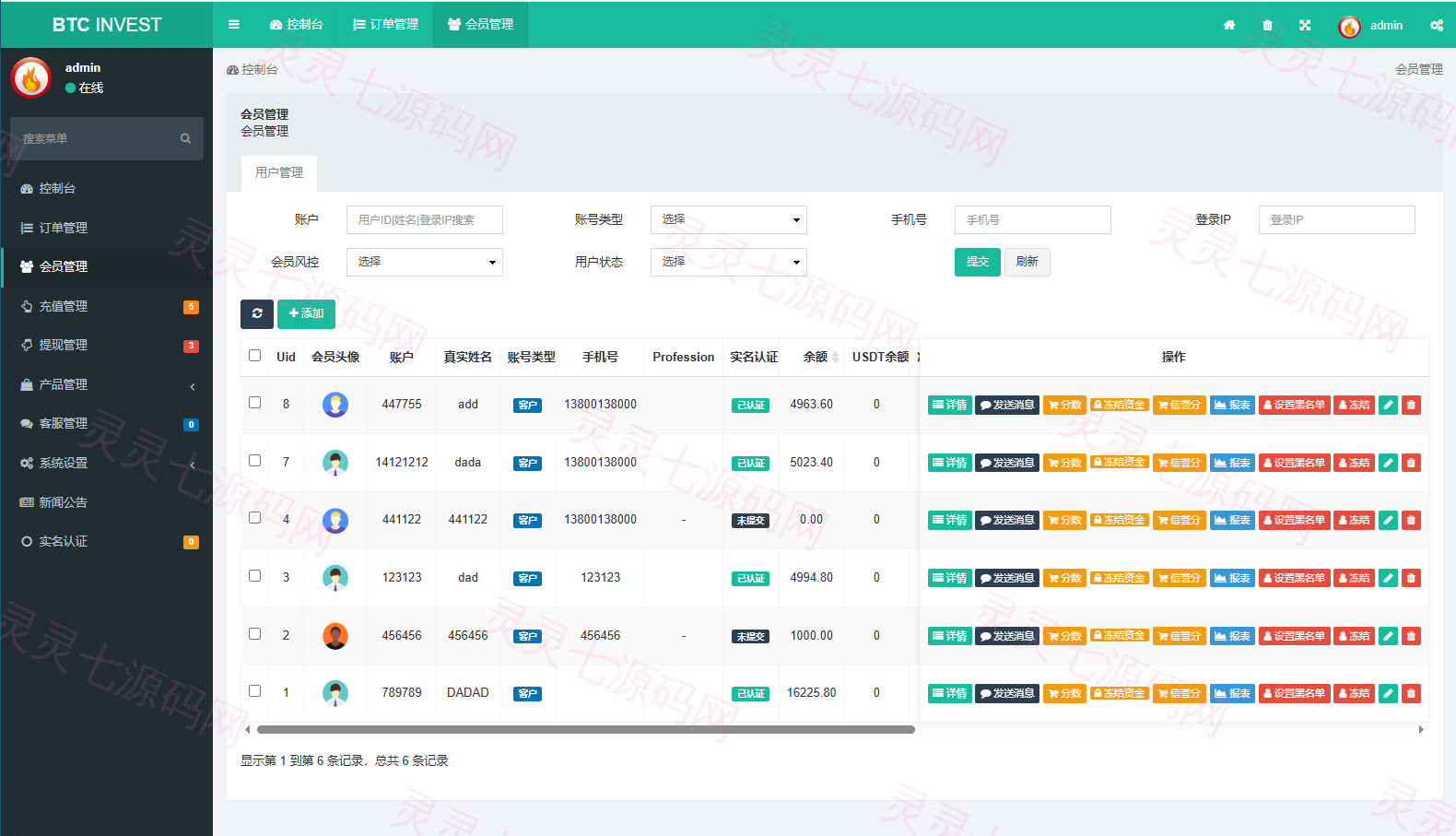Open 订单管理 in the top navigation
This screenshot has width=1456, height=836.
tap(386, 25)
